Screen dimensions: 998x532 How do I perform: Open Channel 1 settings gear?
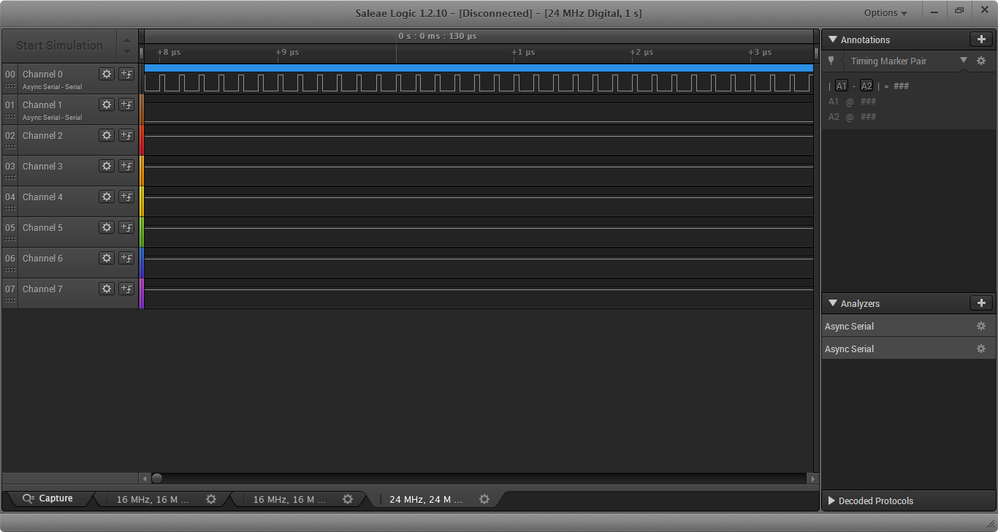click(x=106, y=104)
